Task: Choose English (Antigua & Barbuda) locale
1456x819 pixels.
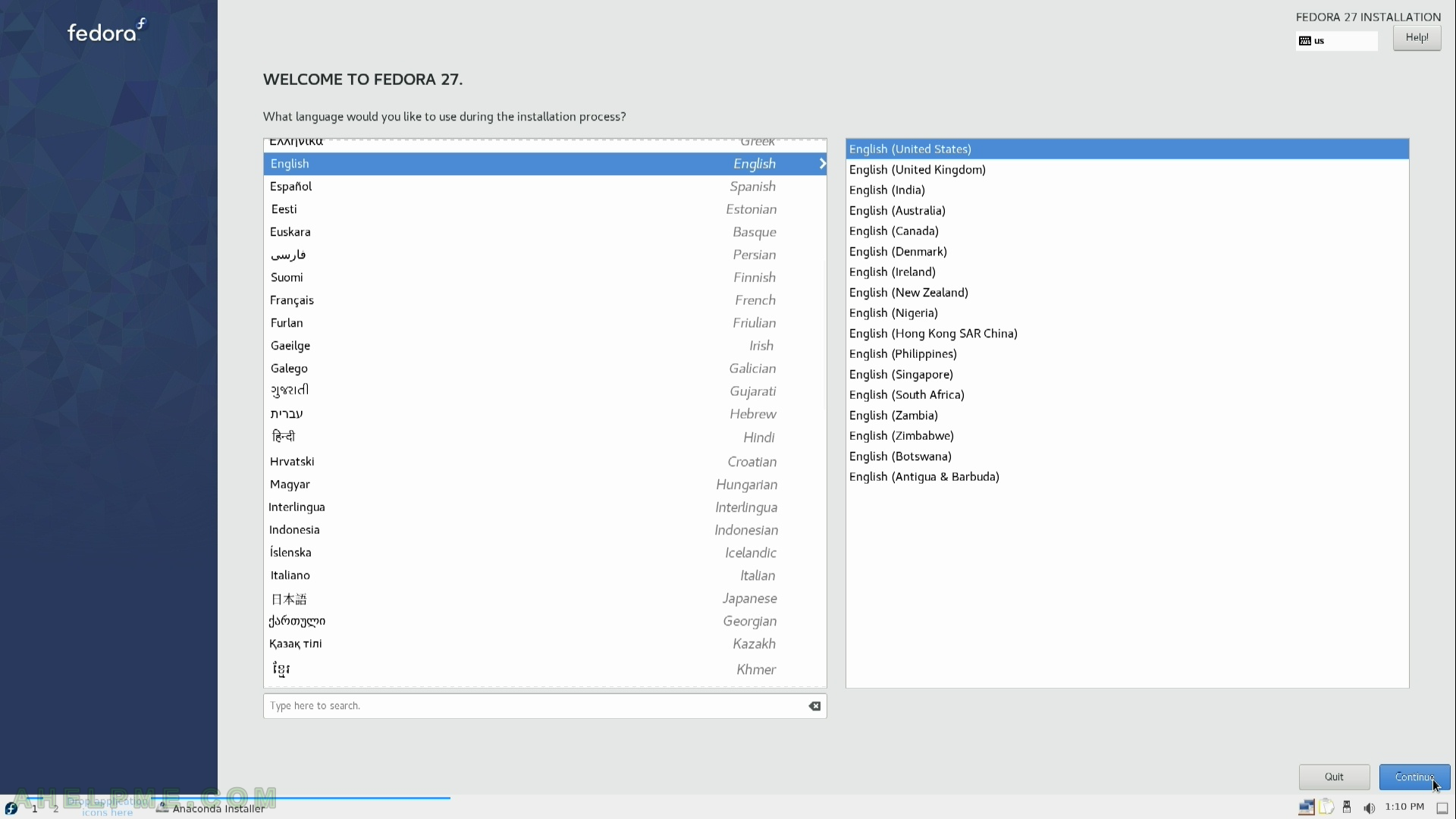Action: [1127, 477]
